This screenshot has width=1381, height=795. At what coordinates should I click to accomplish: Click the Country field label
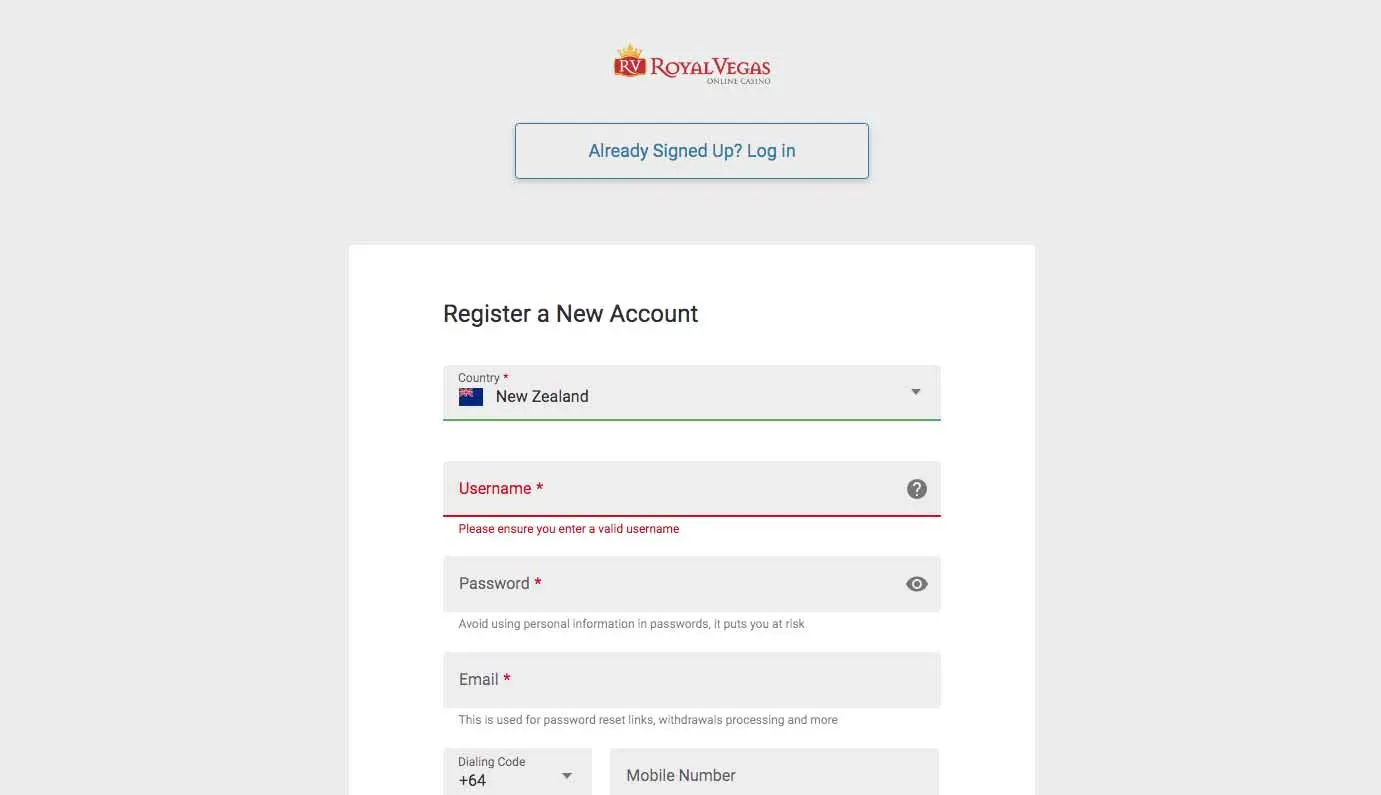480,378
